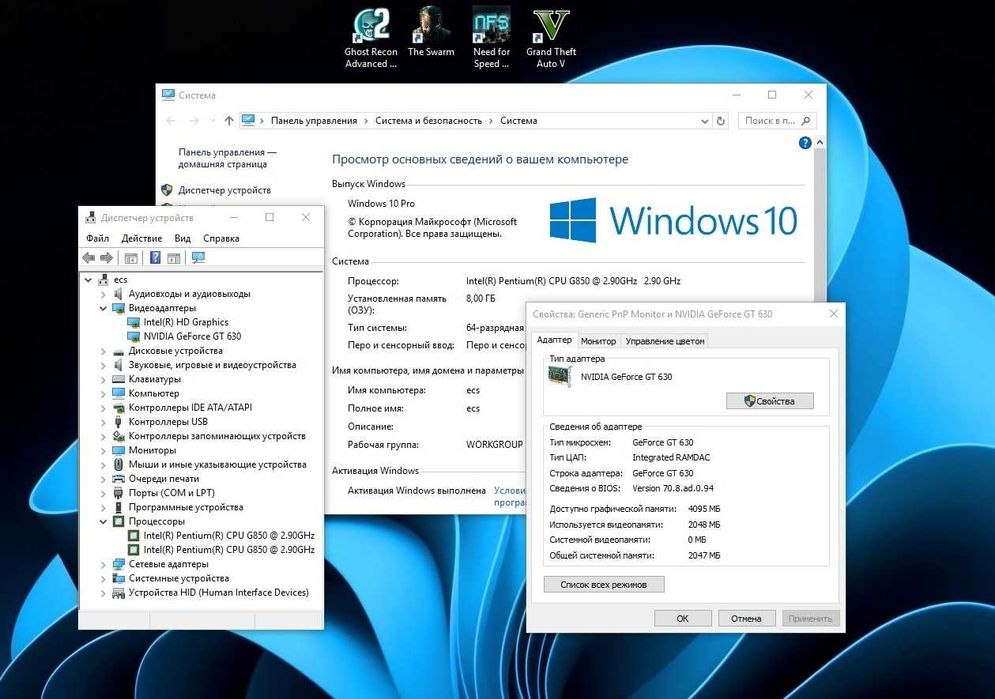Open the Ghost Recon Advanced desktop icon

371,38
